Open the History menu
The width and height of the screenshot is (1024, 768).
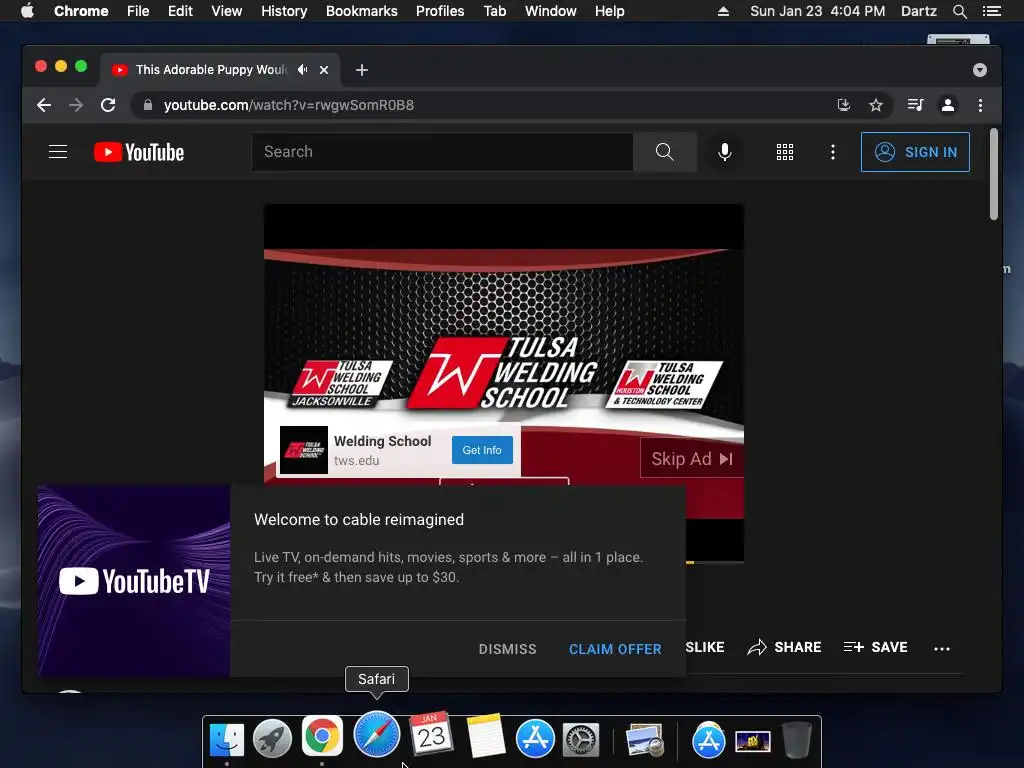[x=284, y=11]
